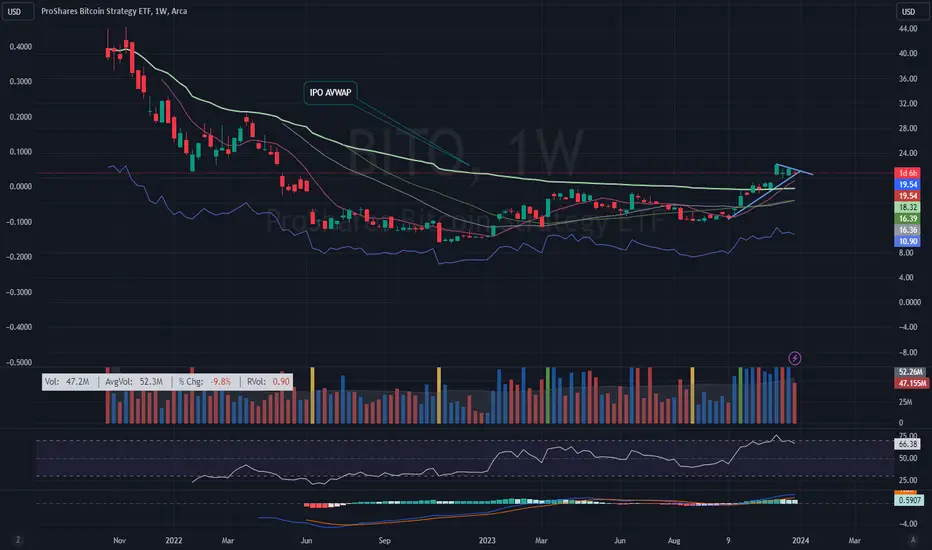
Task: Click the '2023' time axis label
Action: 487,540
